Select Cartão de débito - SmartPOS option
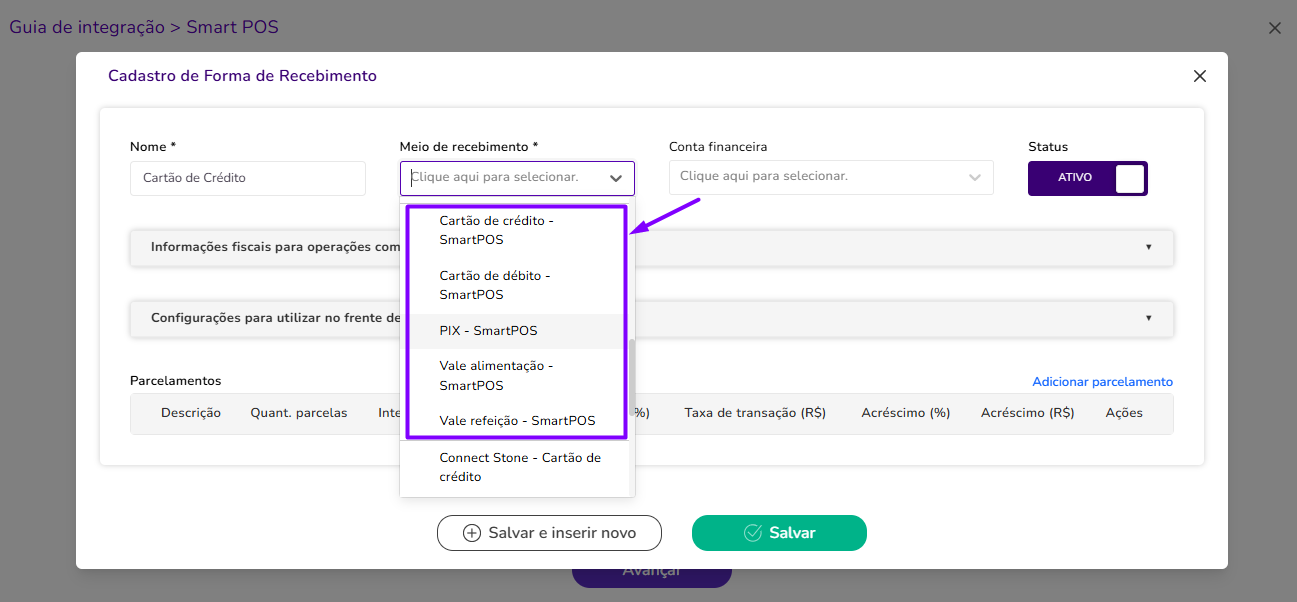1297x602 pixels. click(517, 285)
